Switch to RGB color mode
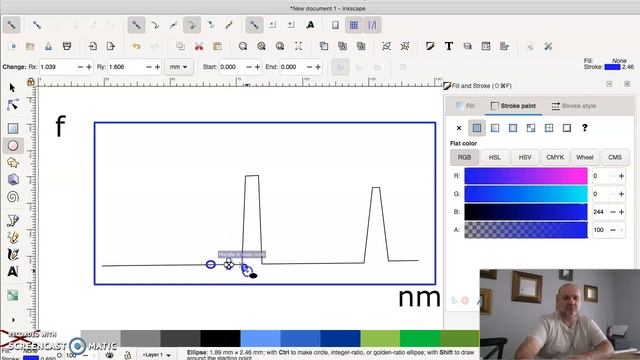This screenshot has height=360, width=640. 464,158
